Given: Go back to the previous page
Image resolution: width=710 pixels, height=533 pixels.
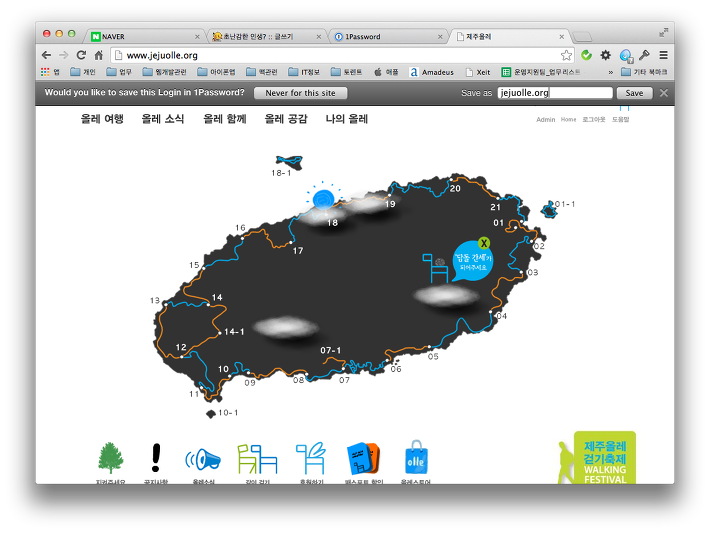Looking at the screenshot, I should coord(46,55).
